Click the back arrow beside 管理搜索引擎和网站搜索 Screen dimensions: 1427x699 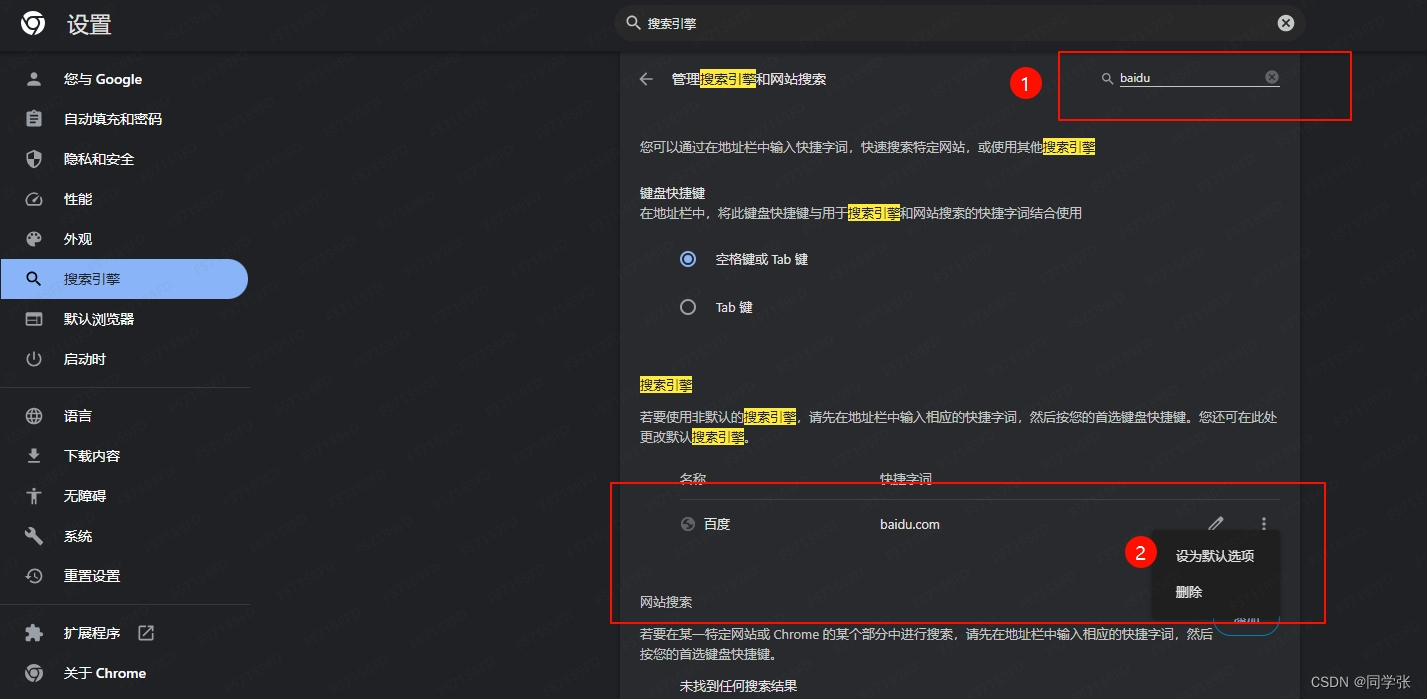(x=646, y=79)
